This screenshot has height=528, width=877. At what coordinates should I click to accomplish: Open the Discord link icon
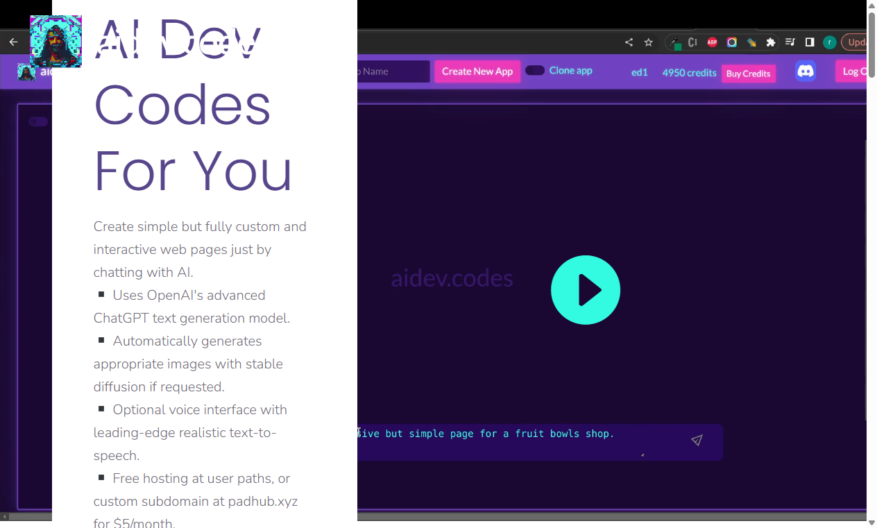coord(805,71)
